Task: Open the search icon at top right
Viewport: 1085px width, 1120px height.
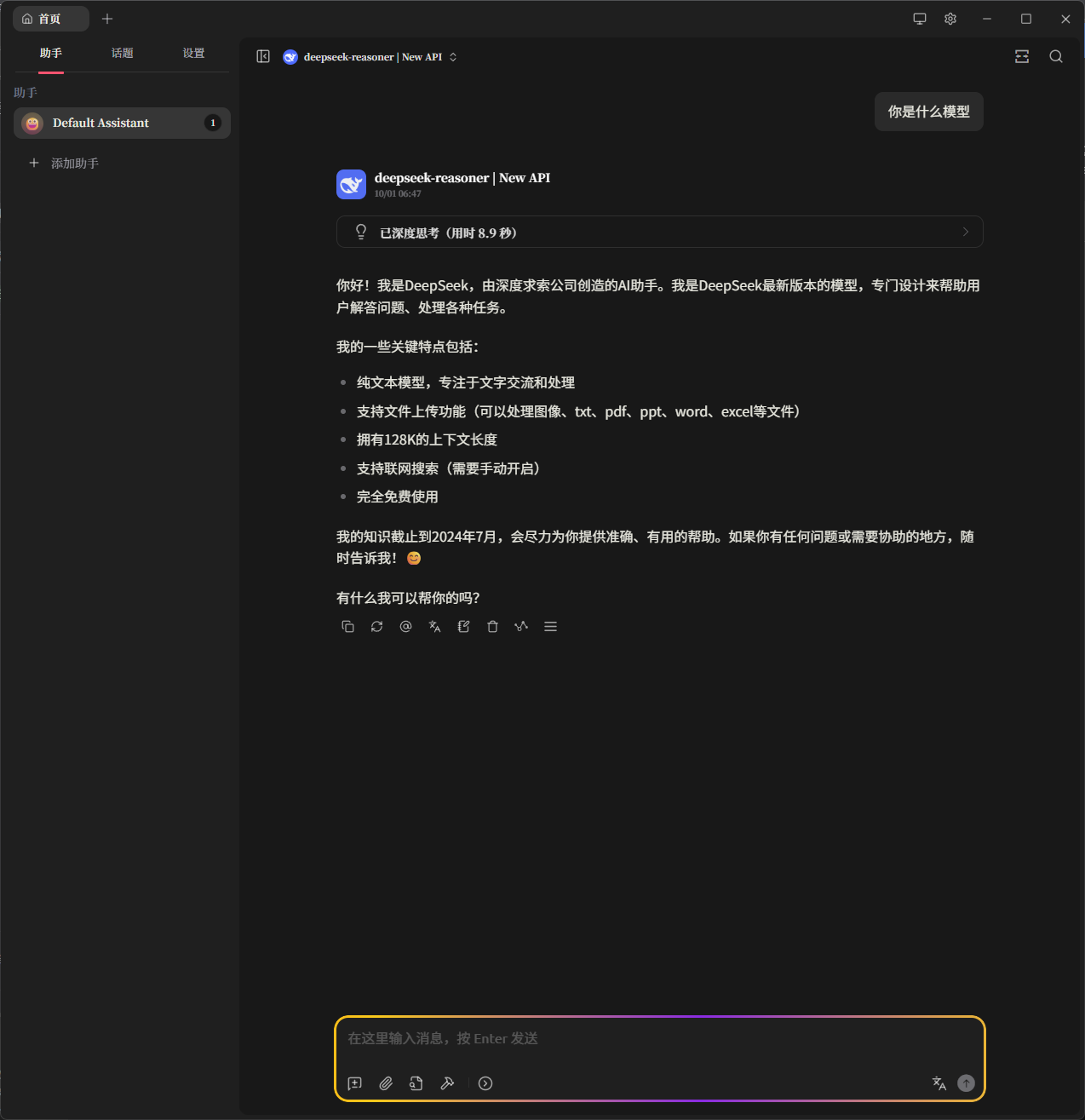Action: [x=1056, y=57]
